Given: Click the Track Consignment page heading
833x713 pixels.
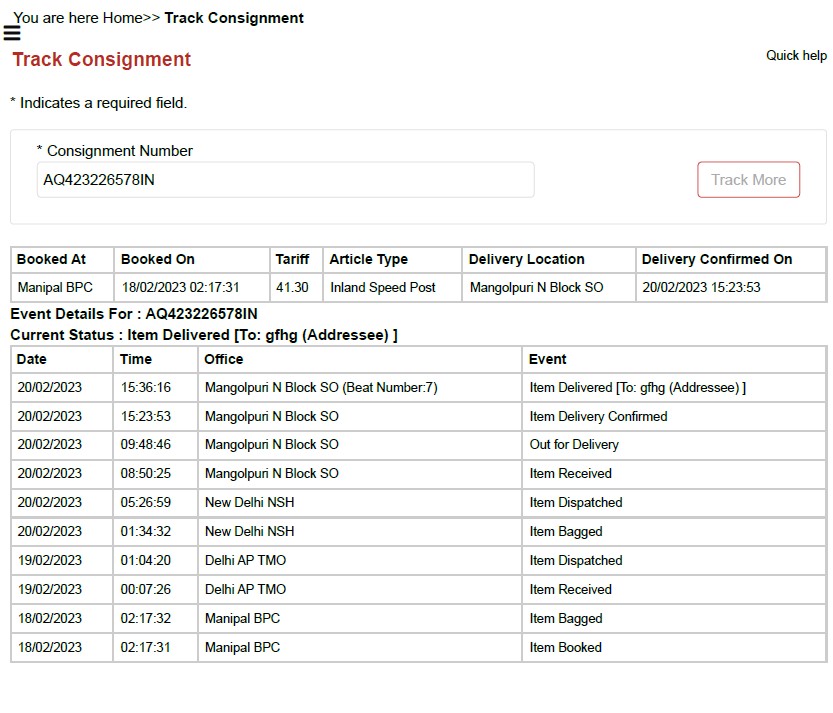Looking at the screenshot, I should 101,60.
